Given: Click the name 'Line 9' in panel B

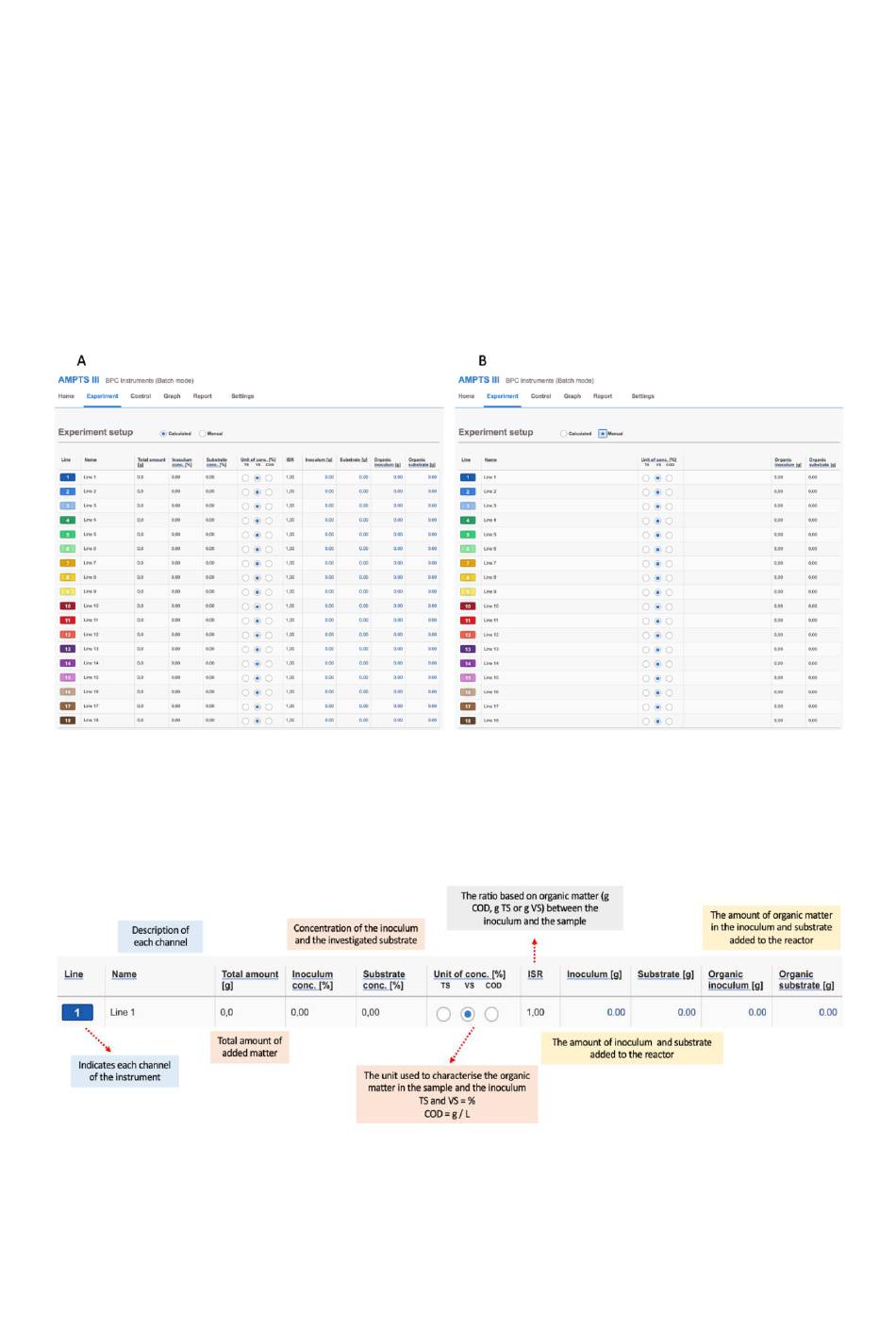Looking at the screenshot, I should 489,591.
